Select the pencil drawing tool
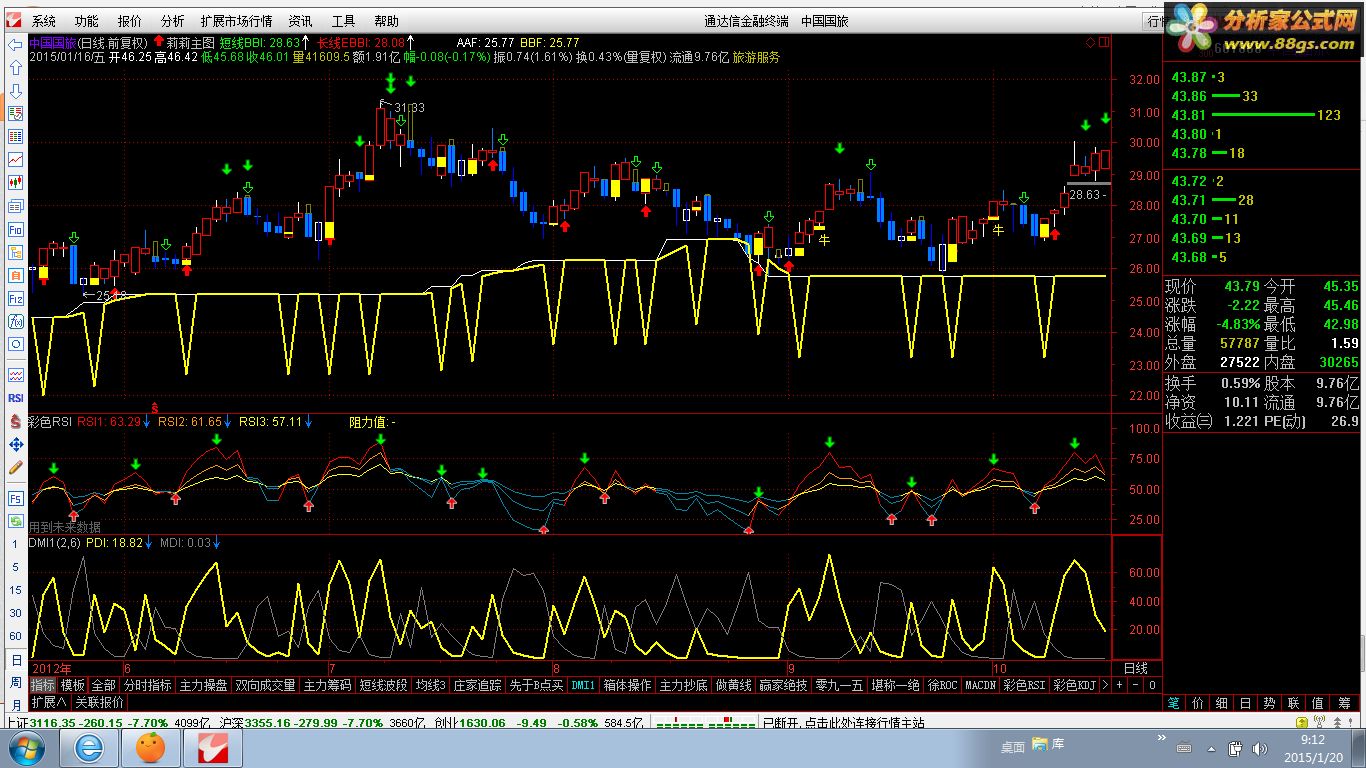This screenshot has height=768, width=1366. (x=15, y=467)
